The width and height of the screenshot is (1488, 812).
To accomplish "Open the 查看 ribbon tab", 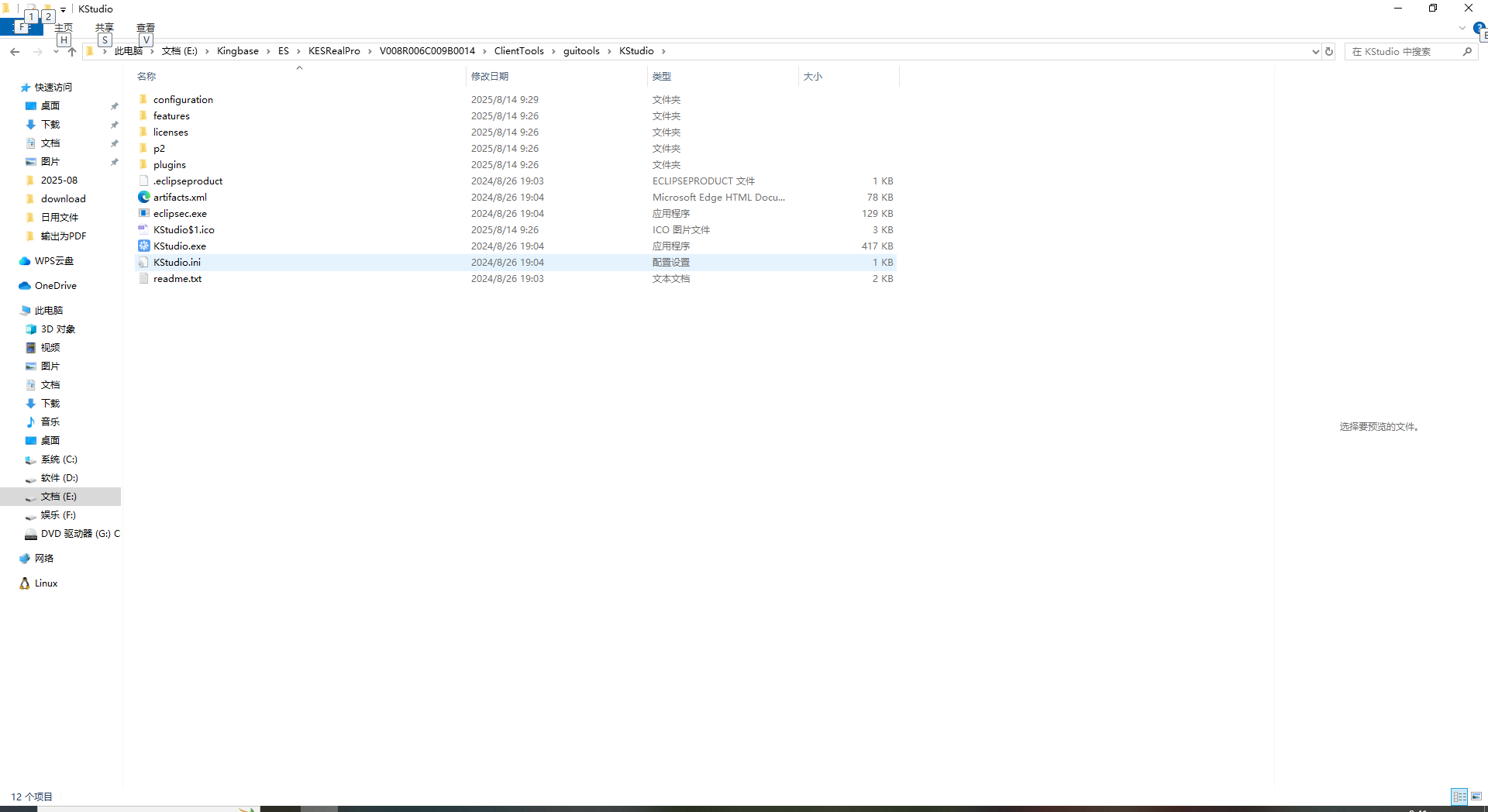I will tap(146, 28).
